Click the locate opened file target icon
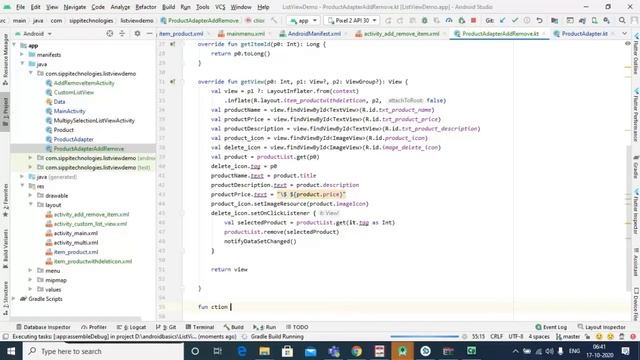Screen dimensions: 640x360 pyautogui.click(x=109, y=33)
